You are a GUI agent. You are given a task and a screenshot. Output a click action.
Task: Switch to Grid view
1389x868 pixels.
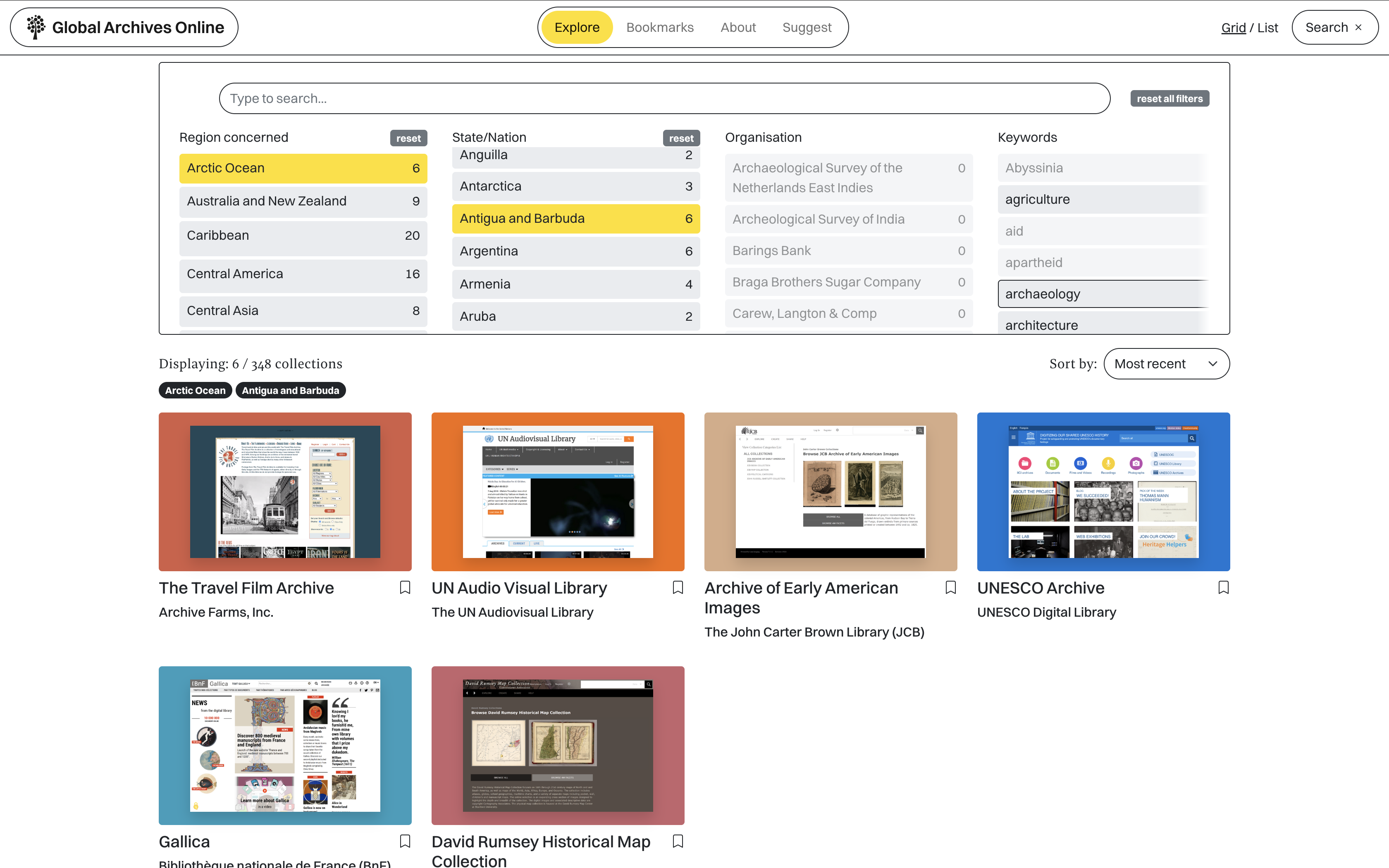(x=1234, y=28)
